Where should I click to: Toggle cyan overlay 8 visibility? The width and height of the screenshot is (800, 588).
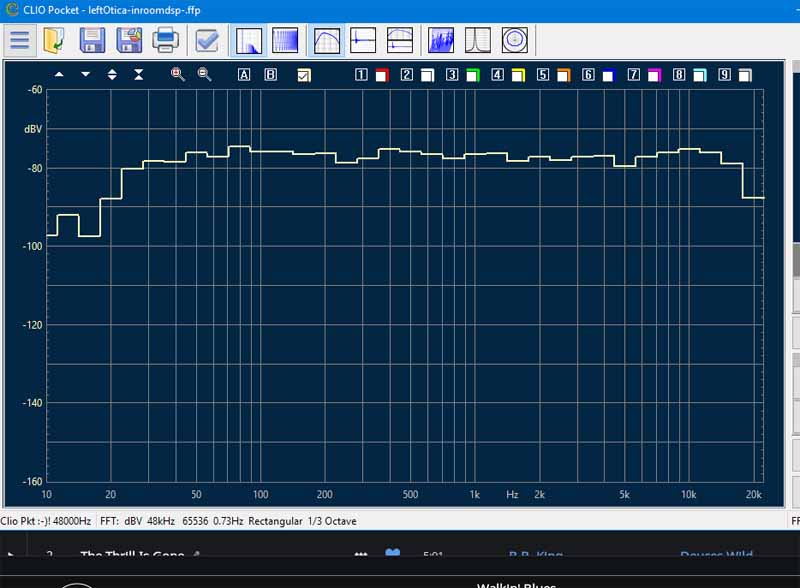700,76
